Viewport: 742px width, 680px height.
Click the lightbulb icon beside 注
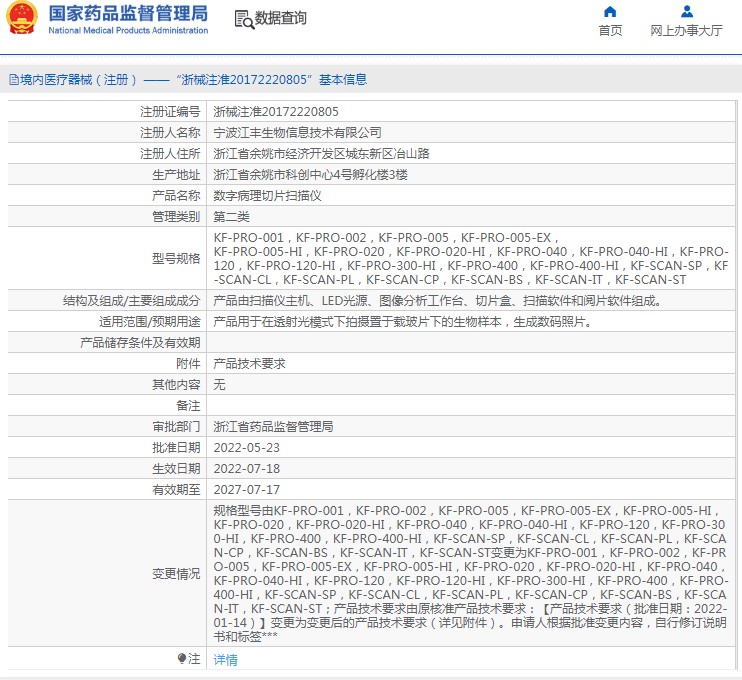(x=182, y=659)
